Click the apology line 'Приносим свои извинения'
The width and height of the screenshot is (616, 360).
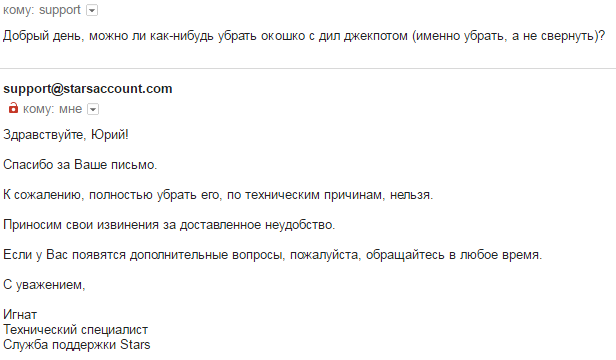point(169,225)
